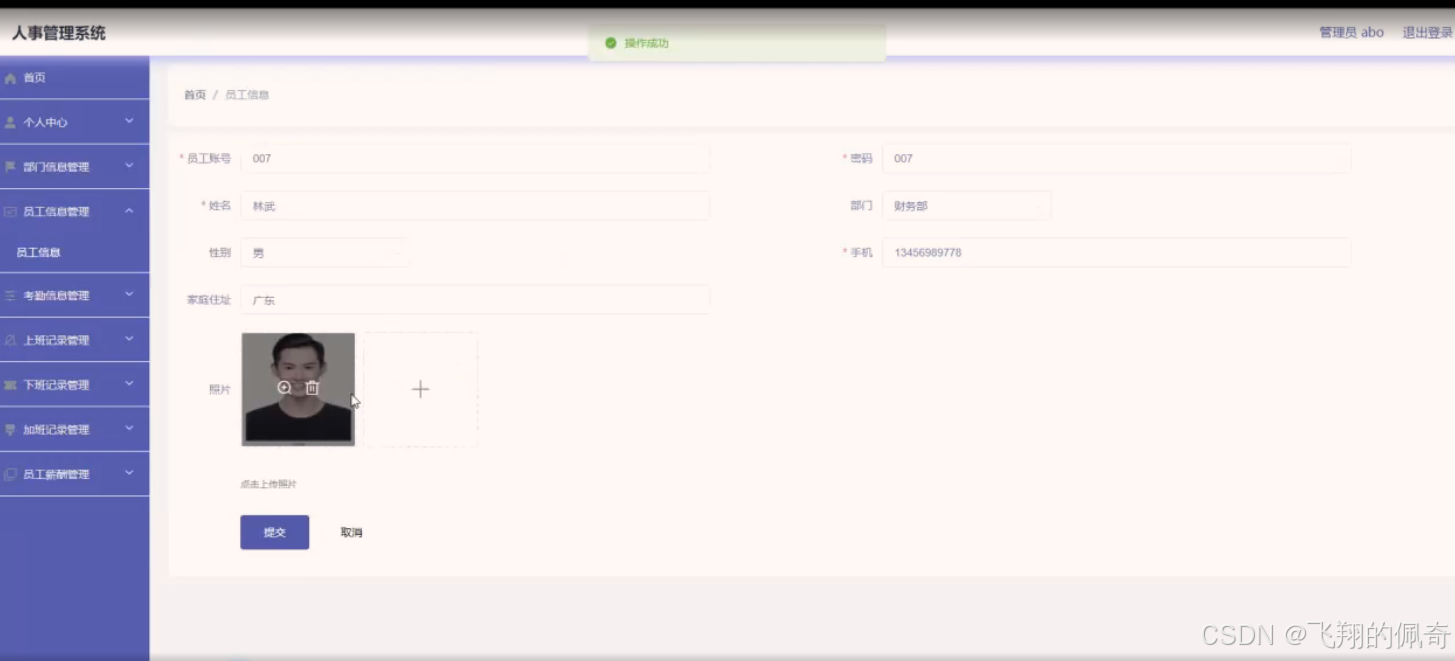Click 点击上传照片 hint text

tap(268, 484)
